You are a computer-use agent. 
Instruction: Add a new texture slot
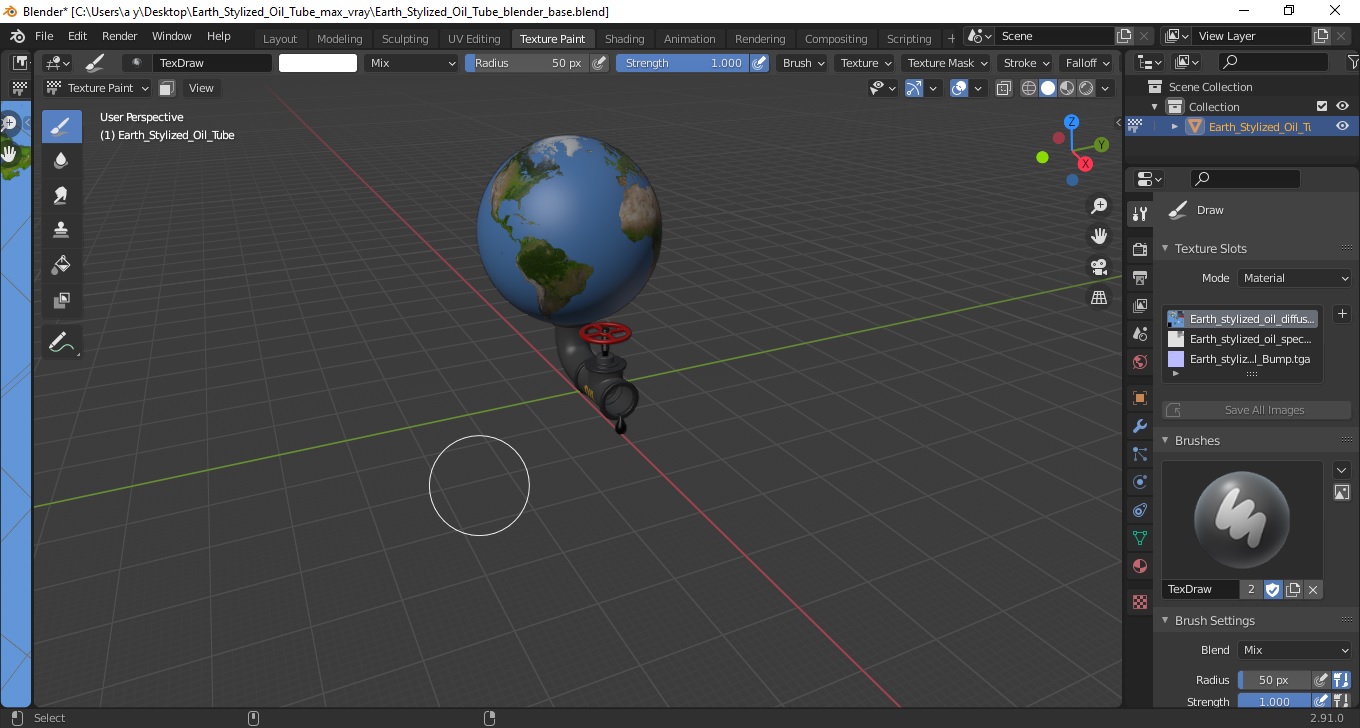pos(1342,314)
